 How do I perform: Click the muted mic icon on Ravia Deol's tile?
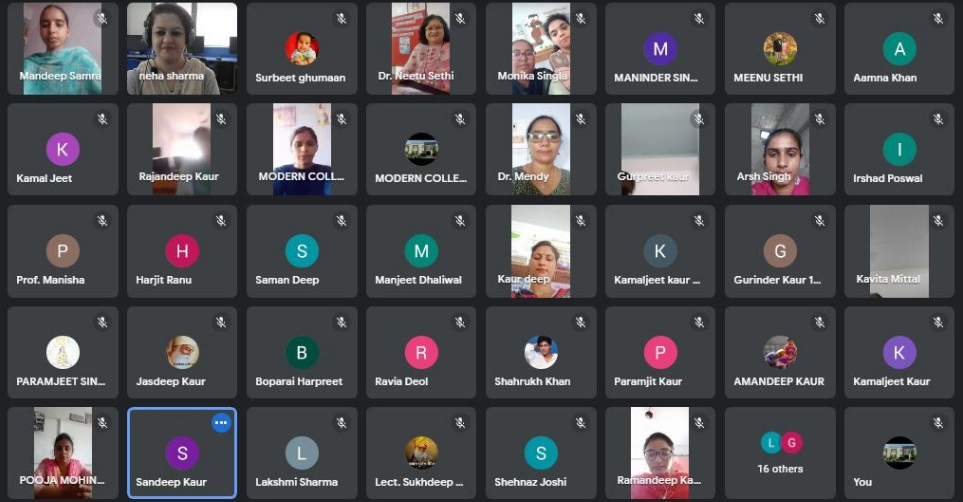460,322
